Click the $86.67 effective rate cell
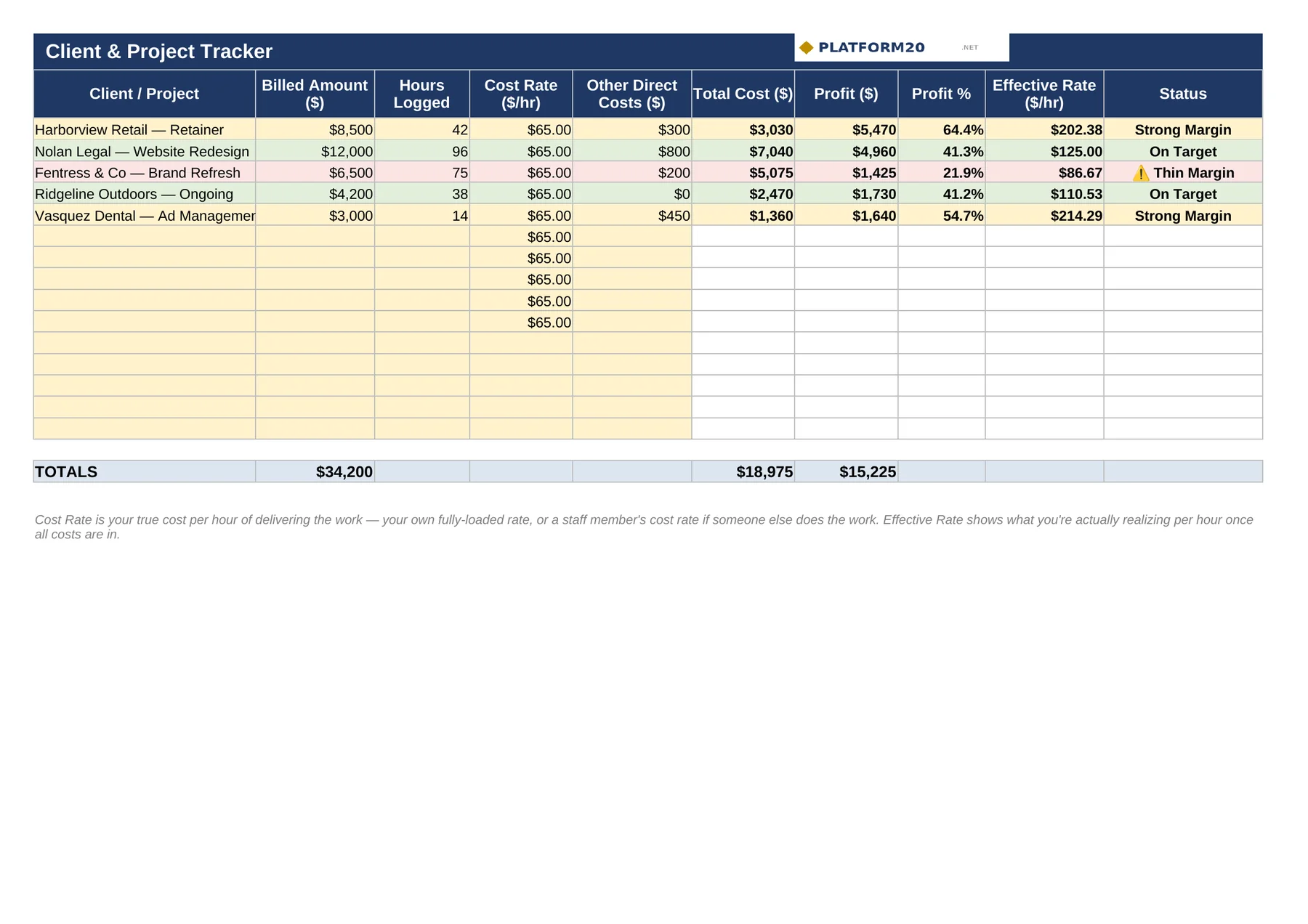Screen dimensions: 1308x924 click(x=1044, y=172)
